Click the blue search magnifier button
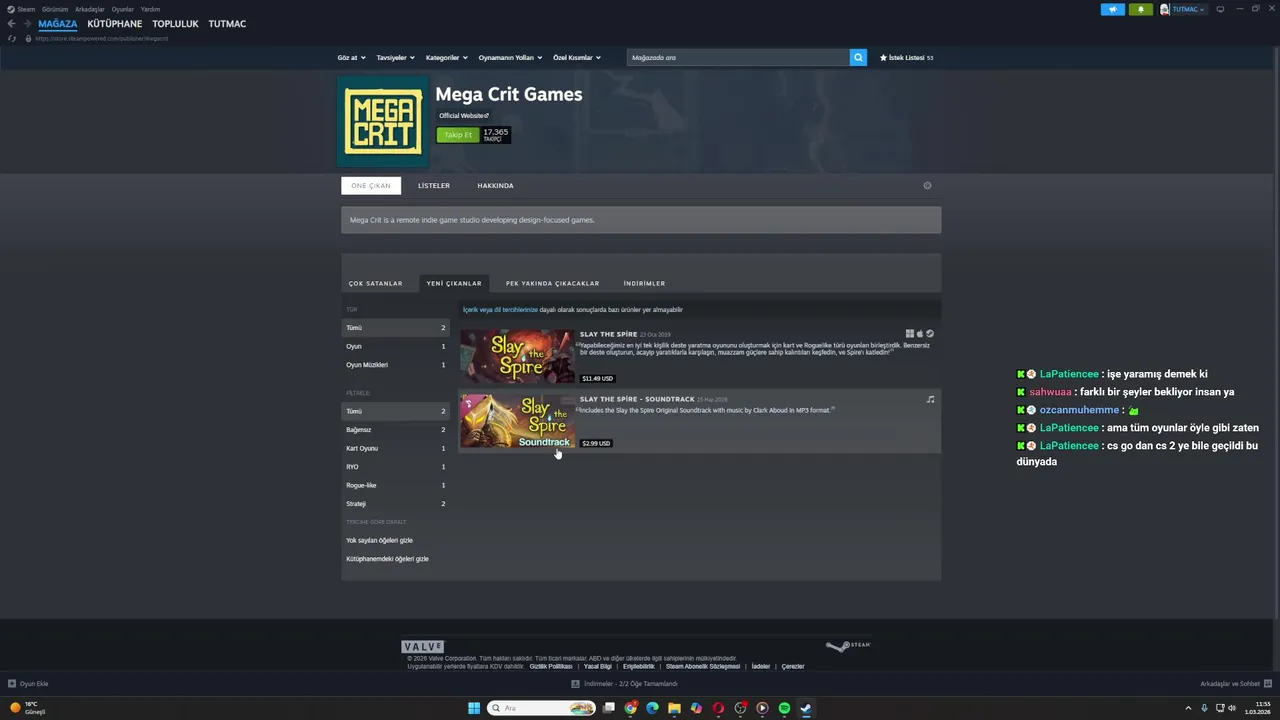 tap(858, 58)
